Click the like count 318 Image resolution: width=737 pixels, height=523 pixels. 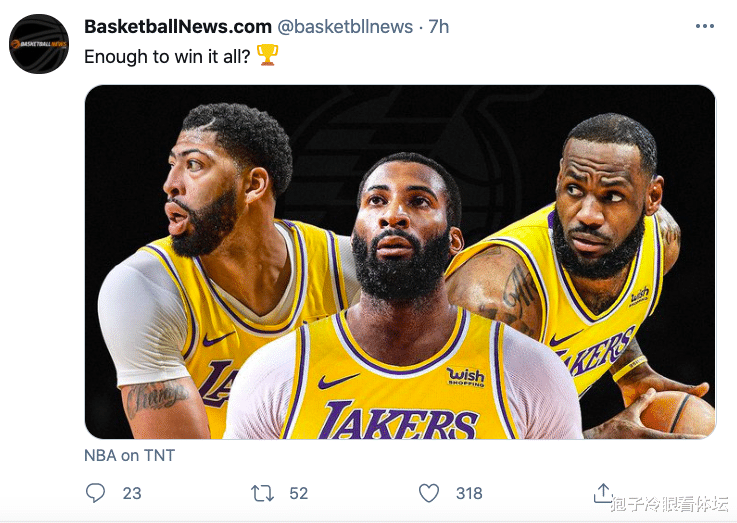[468, 493]
